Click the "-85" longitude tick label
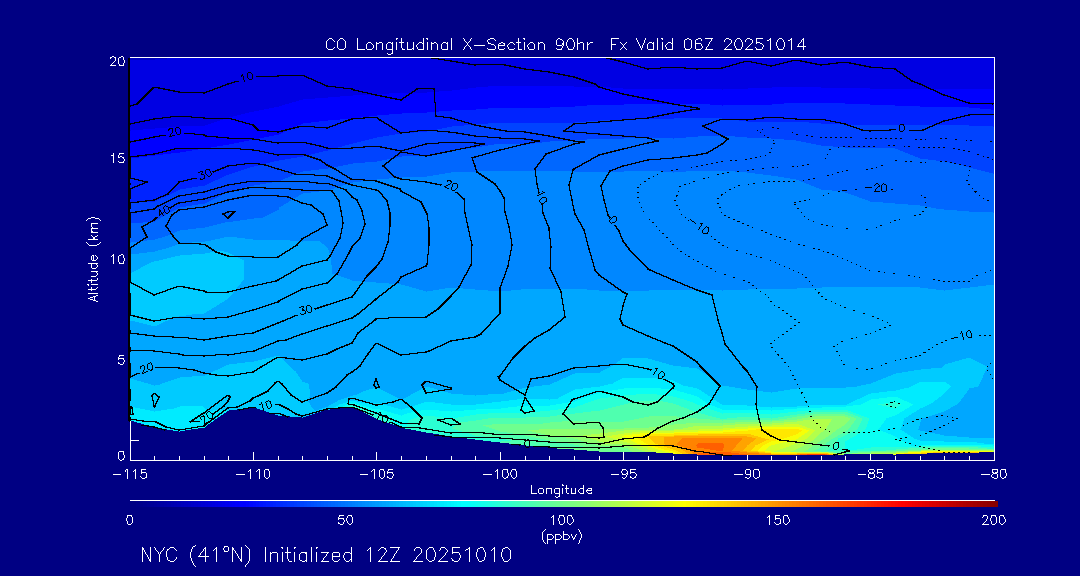 (870, 474)
